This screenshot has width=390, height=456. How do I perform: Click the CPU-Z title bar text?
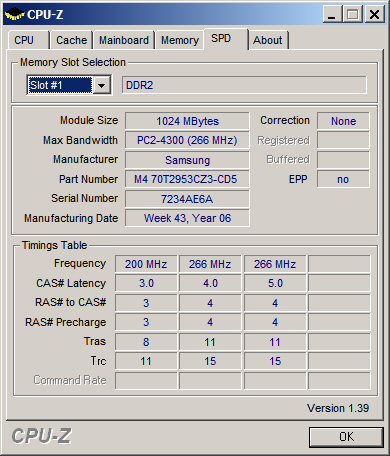45,14
